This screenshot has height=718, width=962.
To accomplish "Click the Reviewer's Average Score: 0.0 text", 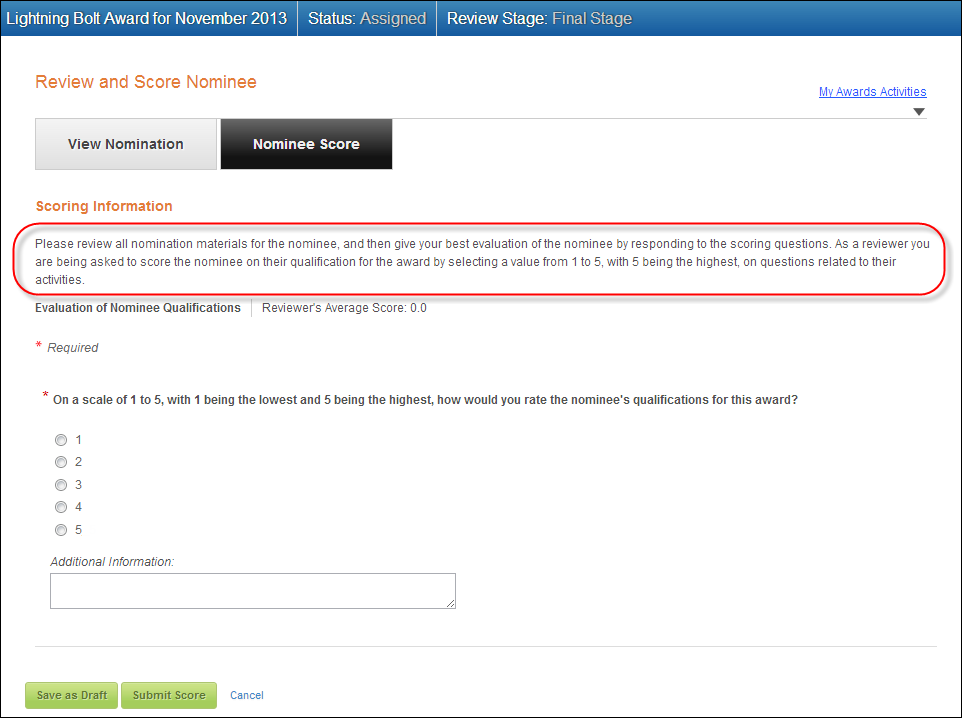I will coord(344,308).
